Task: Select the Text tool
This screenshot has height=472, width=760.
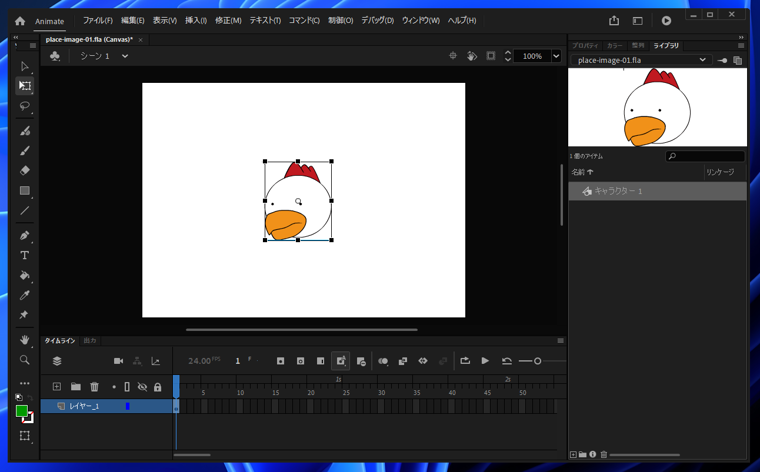Action: coord(25,256)
